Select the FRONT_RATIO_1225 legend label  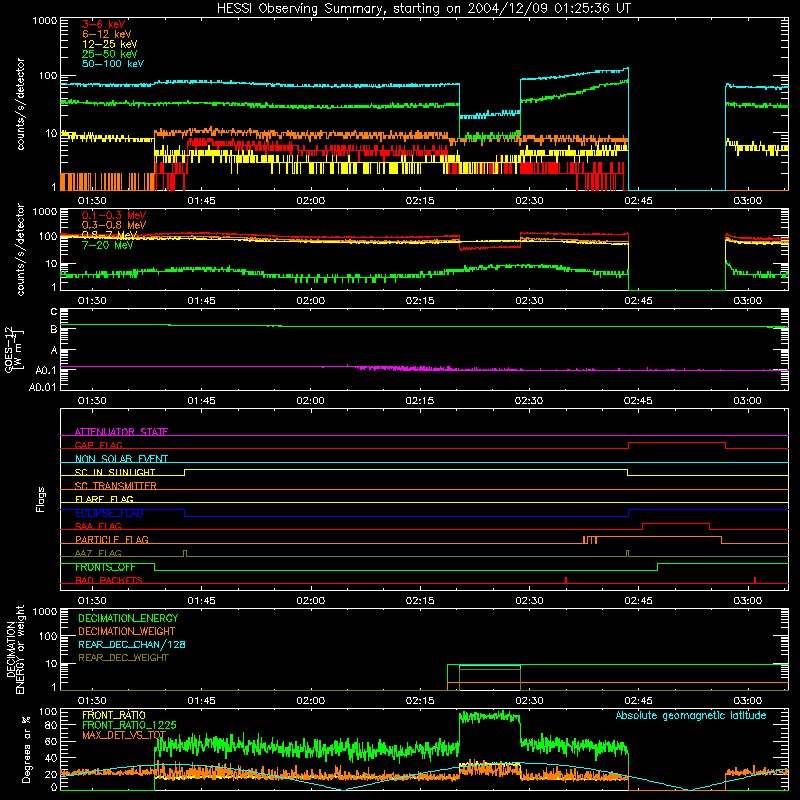[129, 725]
